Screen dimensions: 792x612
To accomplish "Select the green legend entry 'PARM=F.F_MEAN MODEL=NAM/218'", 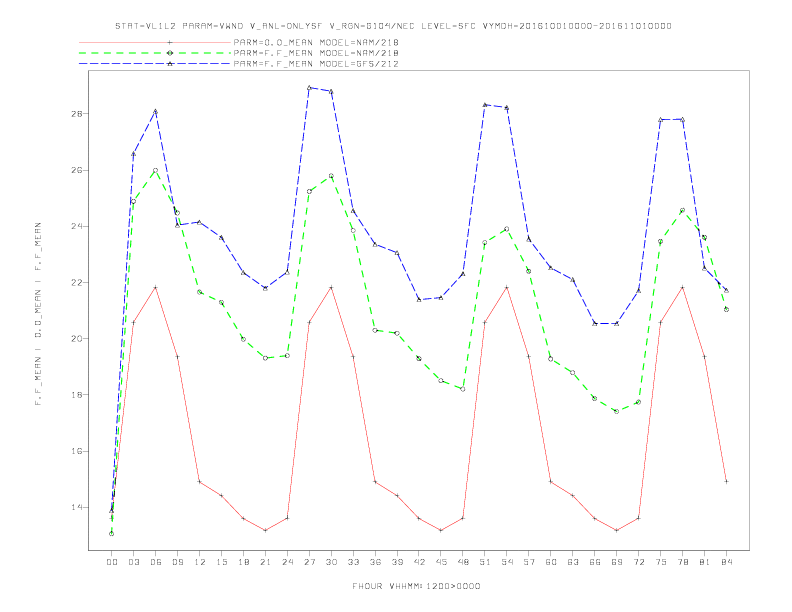I will pos(316,53).
